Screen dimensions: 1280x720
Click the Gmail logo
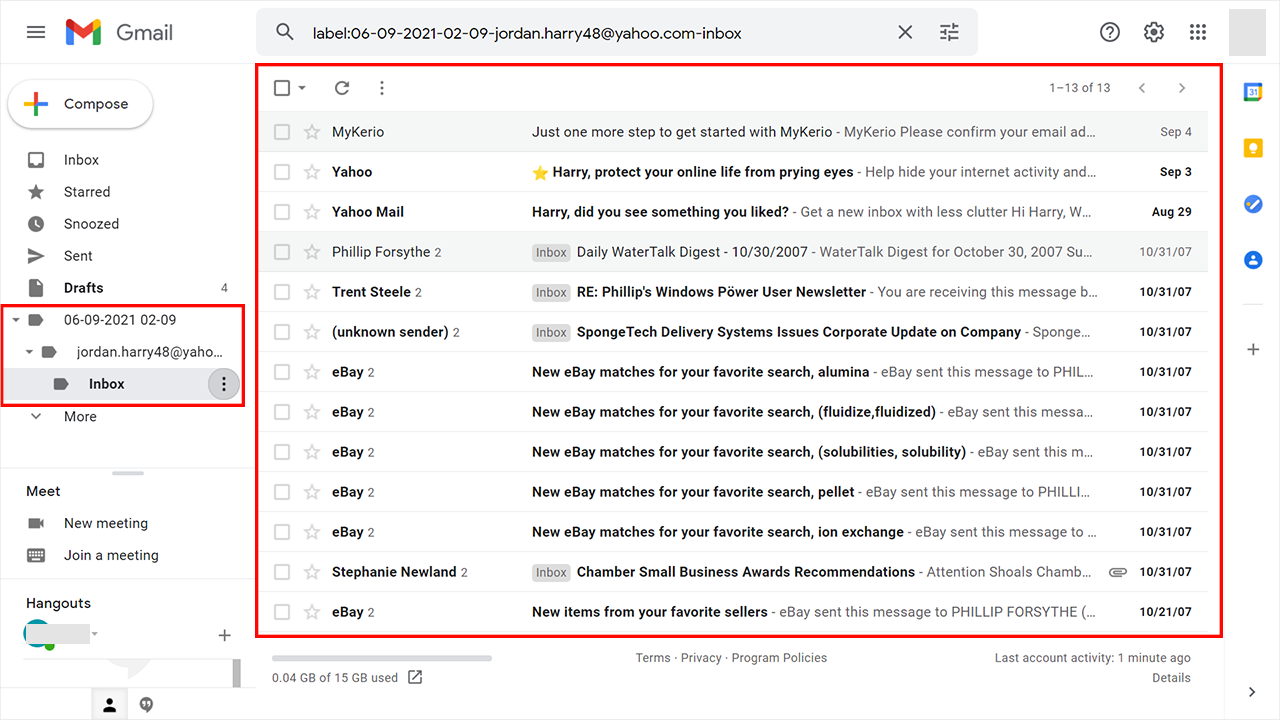click(119, 32)
